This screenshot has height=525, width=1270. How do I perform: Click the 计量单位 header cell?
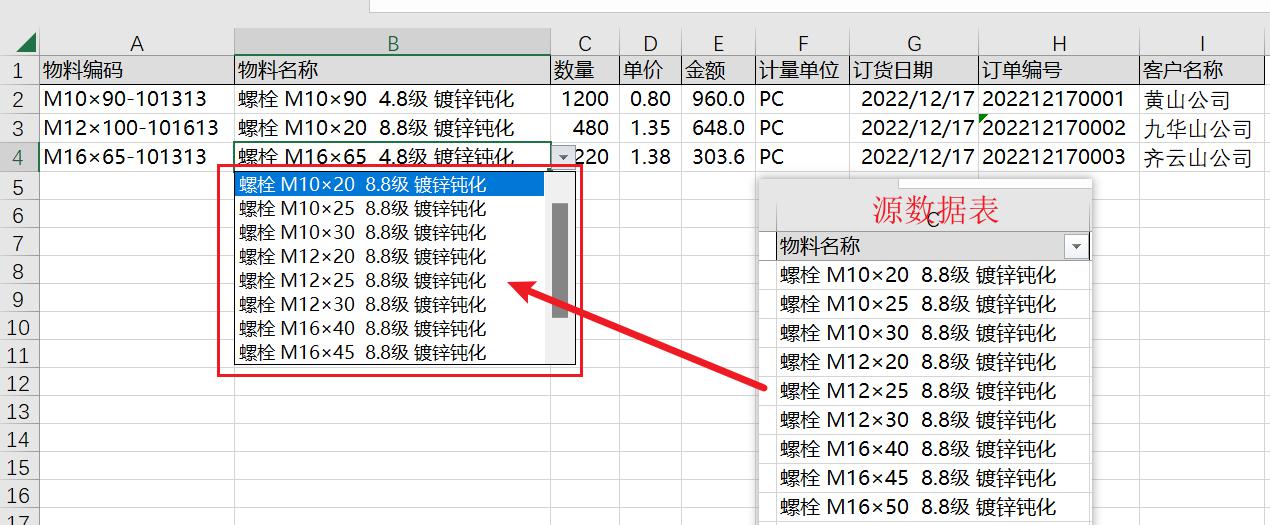[x=803, y=70]
